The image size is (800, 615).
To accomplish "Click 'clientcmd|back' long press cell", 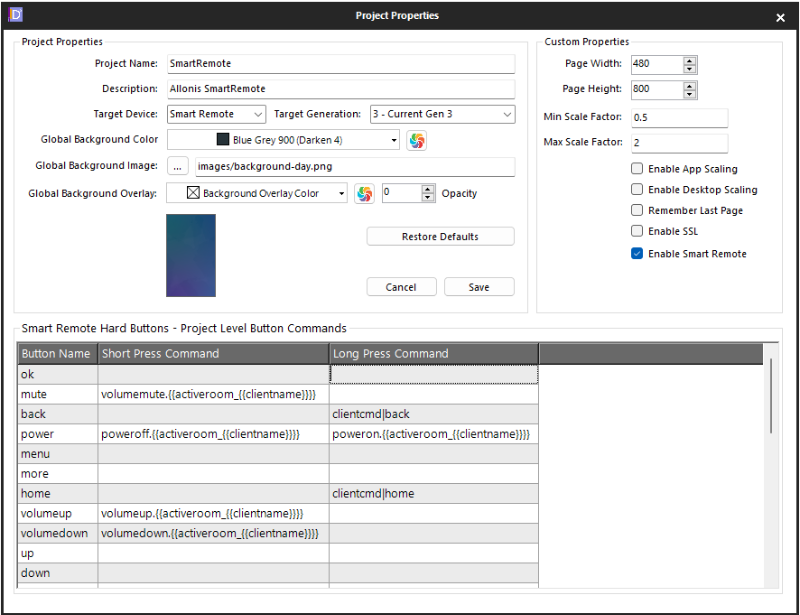I will click(434, 414).
